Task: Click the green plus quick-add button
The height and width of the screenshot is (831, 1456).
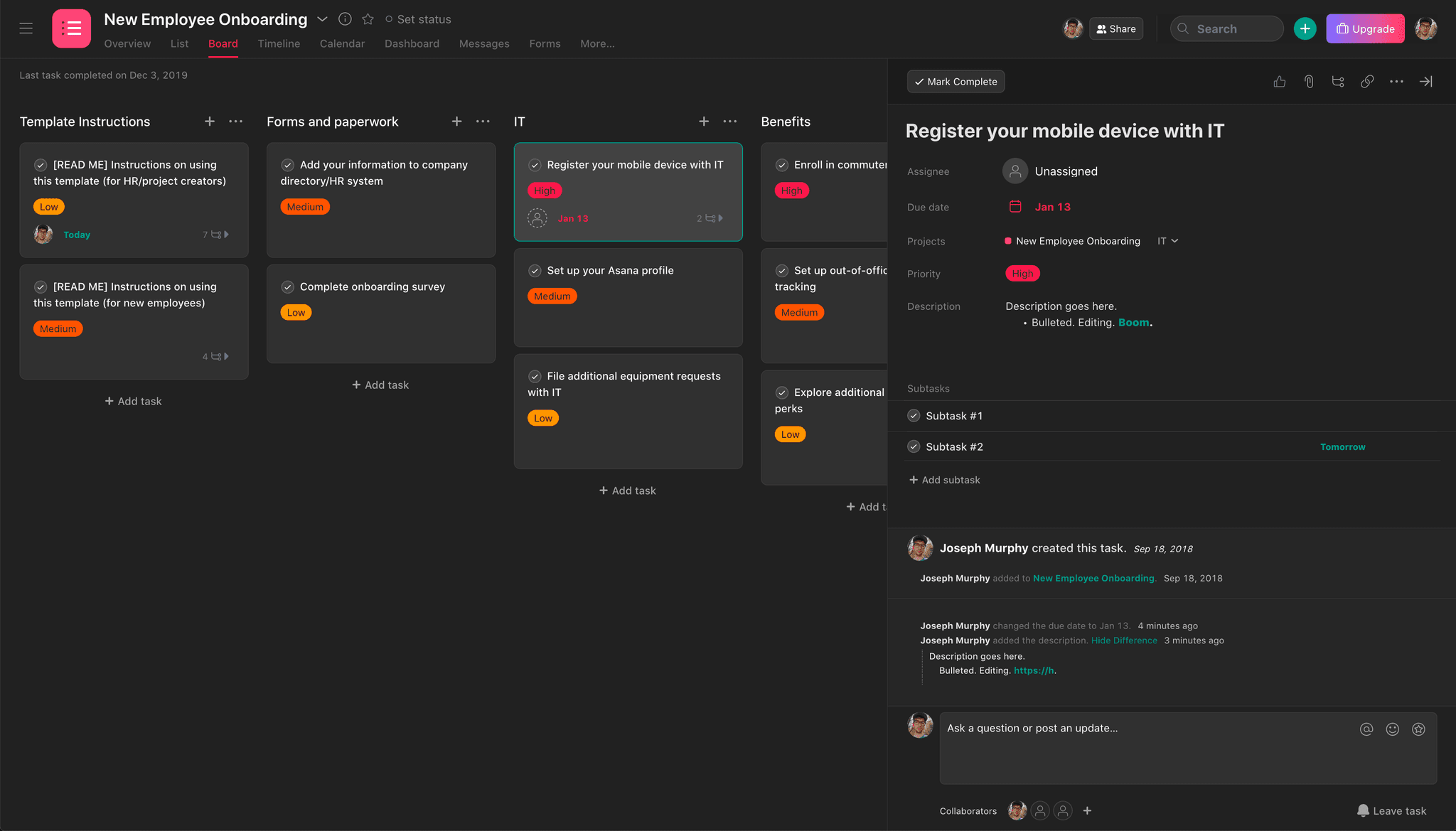Action: (x=1305, y=28)
